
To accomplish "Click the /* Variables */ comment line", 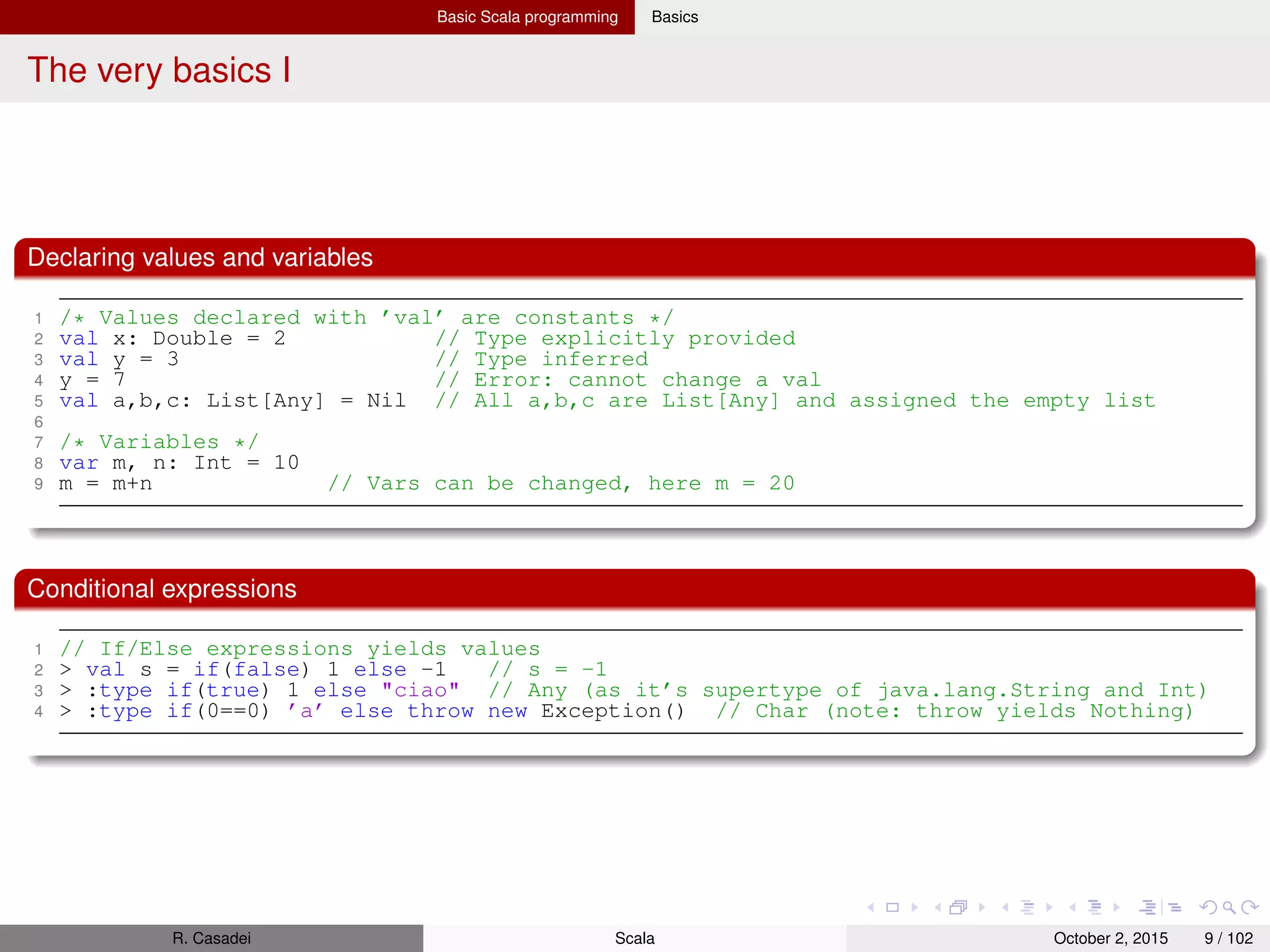I will [159, 443].
